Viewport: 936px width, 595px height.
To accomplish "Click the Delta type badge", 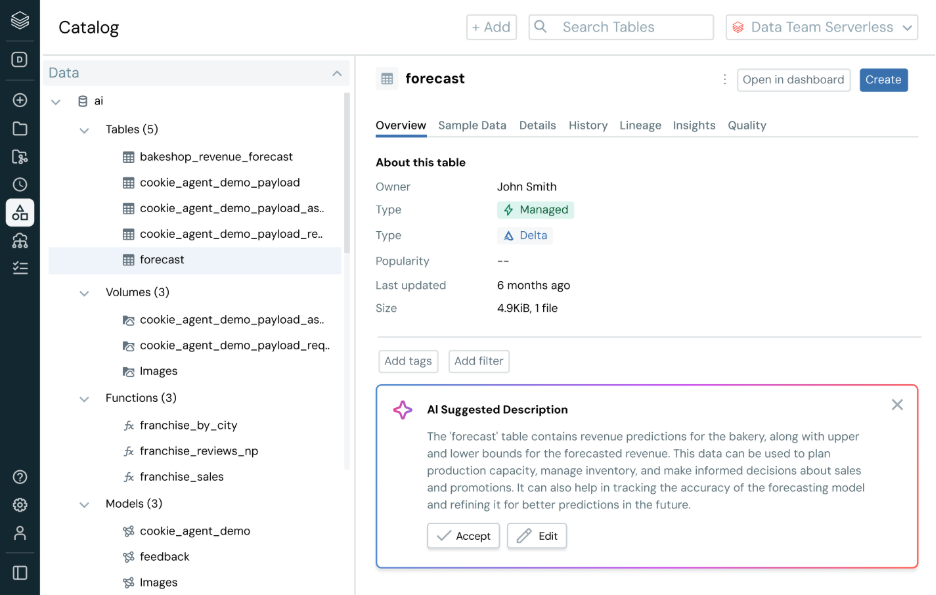I will pyautogui.click(x=525, y=235).
